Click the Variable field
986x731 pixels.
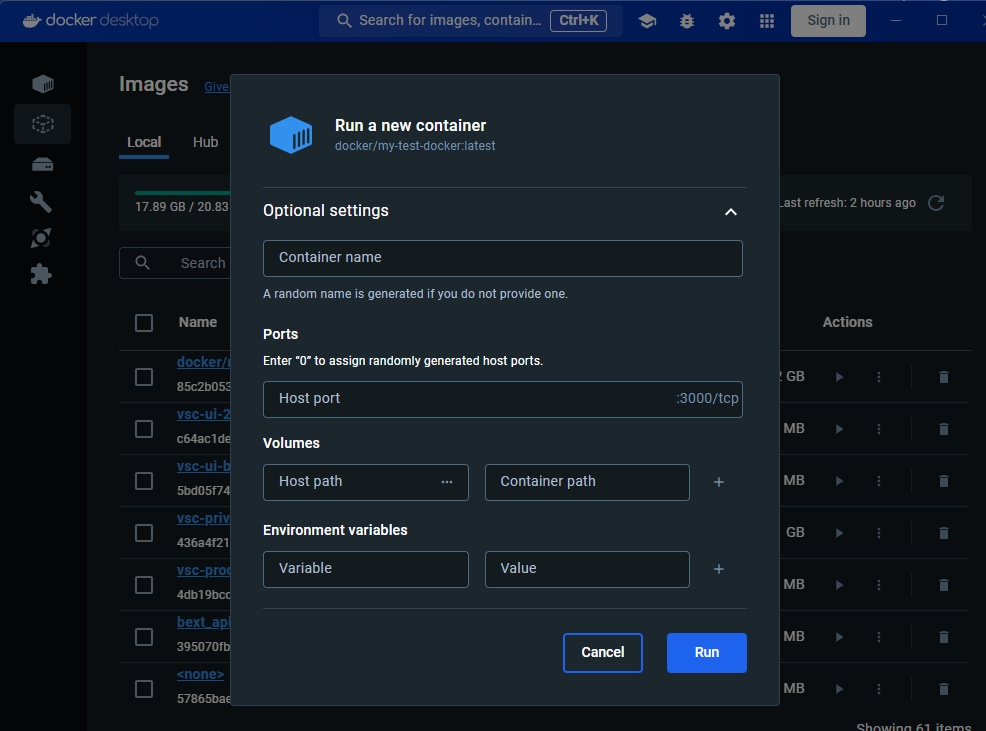(x=365, y=569)
